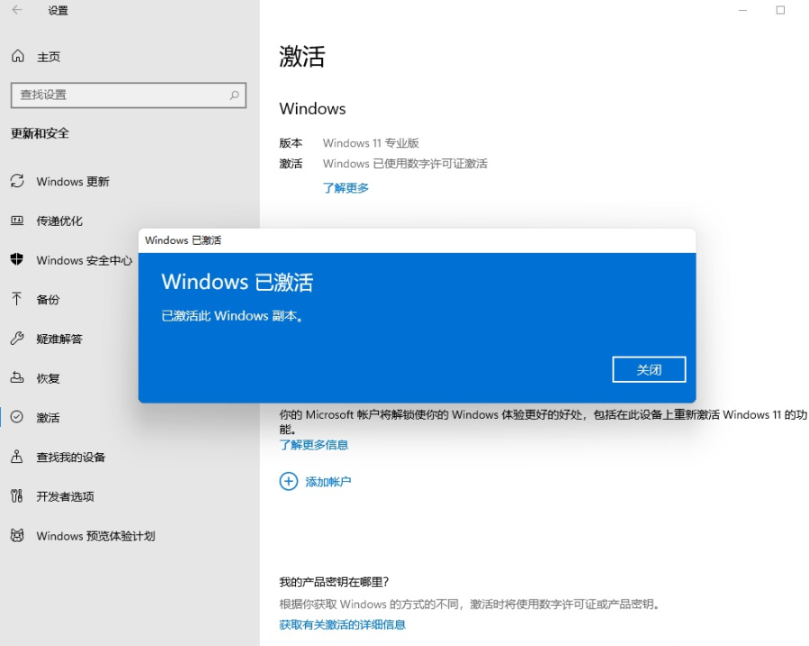The height and width of the screenshot is (646, 809).
Task: Click the Windows 11 专业版 edition text
Action: pos(371,143)
